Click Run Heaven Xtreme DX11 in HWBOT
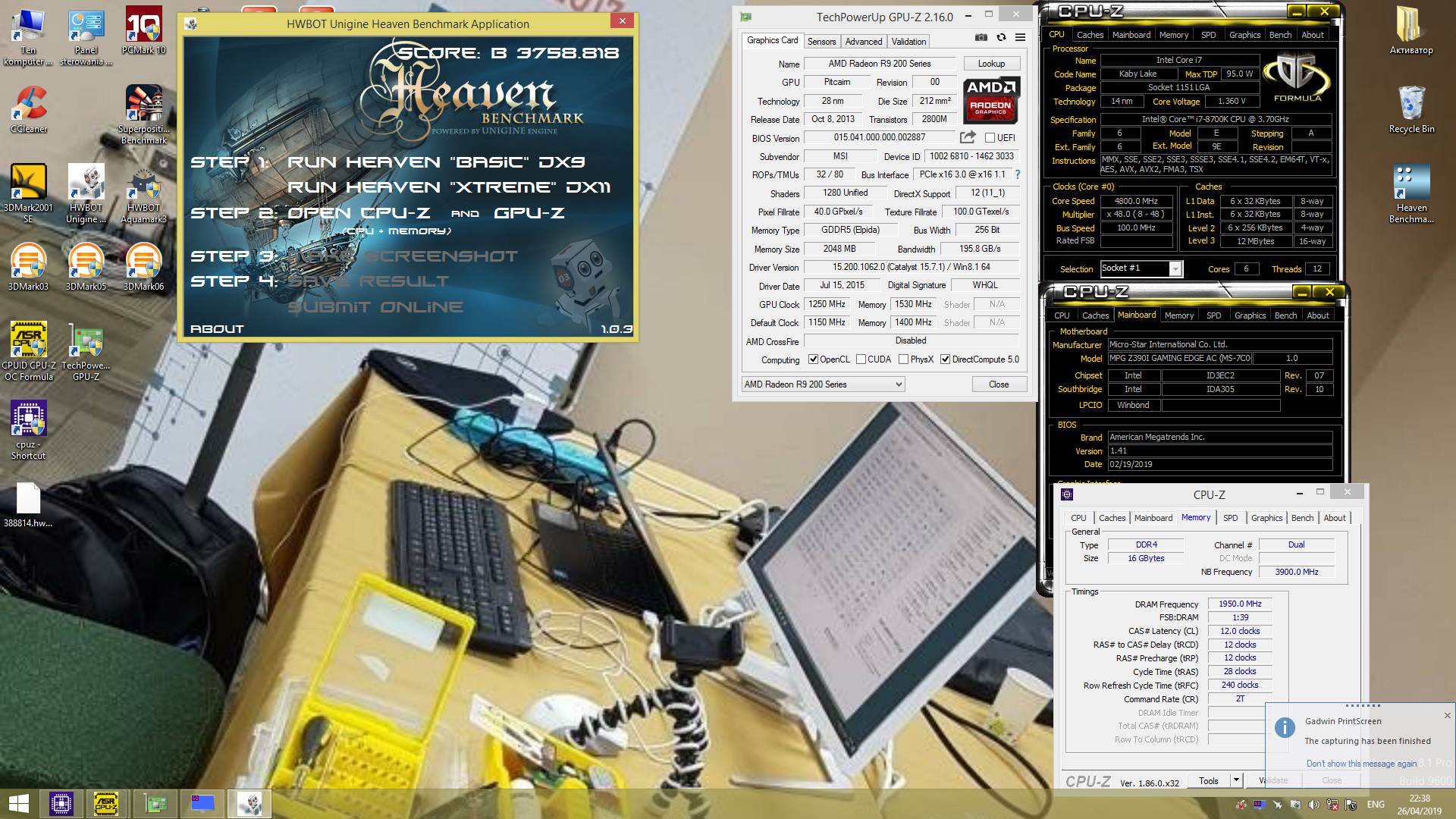This screenshot has height=819, width=1456. click(449, 187)
